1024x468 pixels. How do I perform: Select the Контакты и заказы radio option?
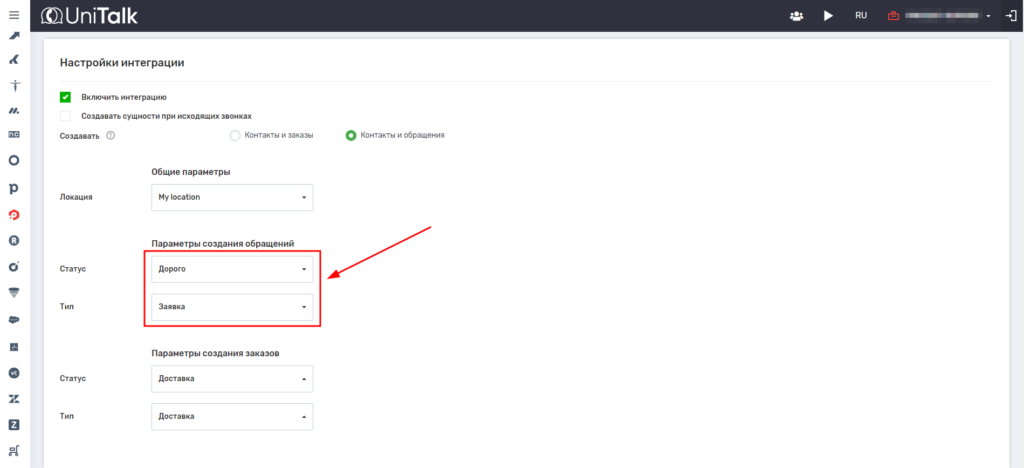pos(235,135)
